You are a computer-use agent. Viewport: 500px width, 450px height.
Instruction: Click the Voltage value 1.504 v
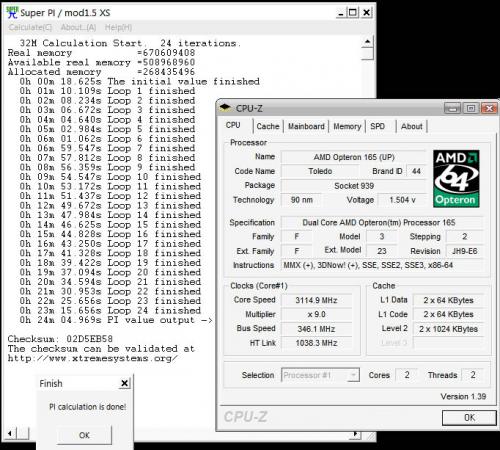[x=402, y=200]
